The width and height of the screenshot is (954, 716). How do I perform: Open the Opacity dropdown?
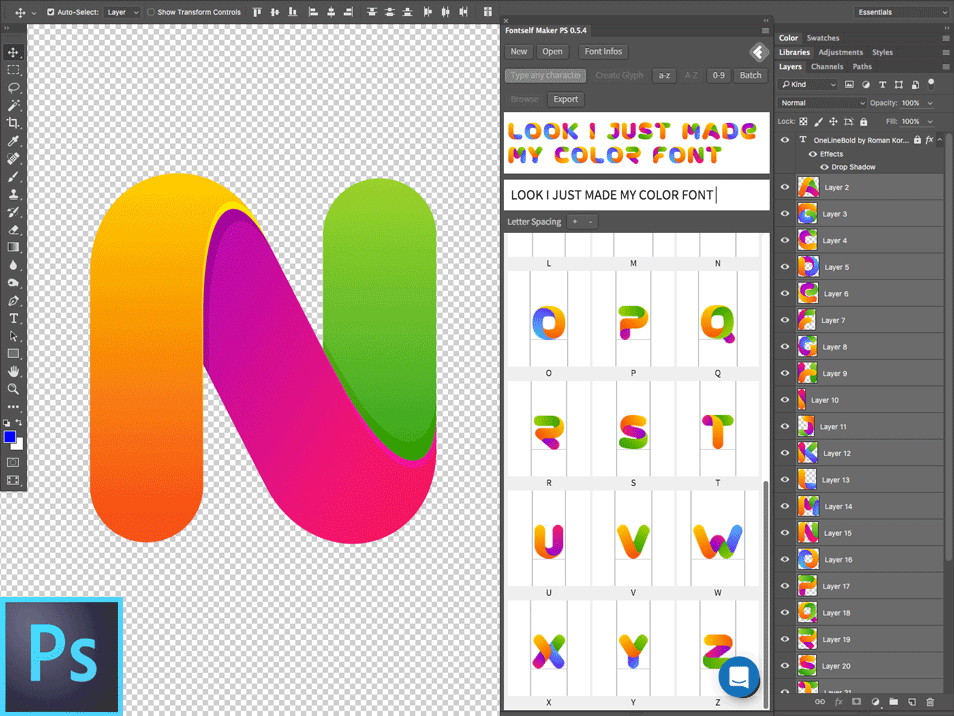click(x=928, y=102)
